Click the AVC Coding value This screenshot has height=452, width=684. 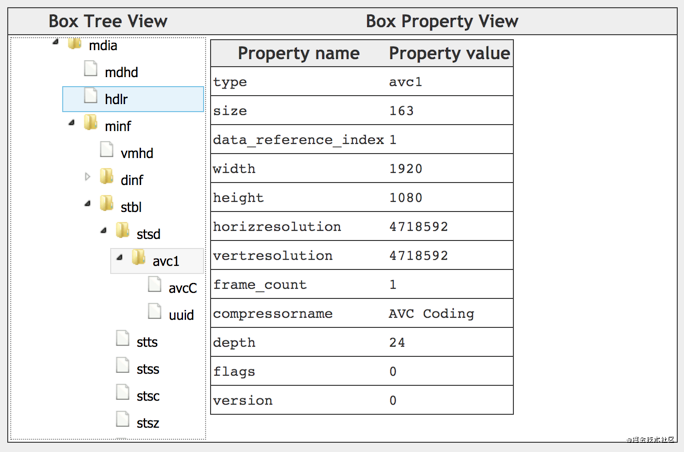[431, 314]
